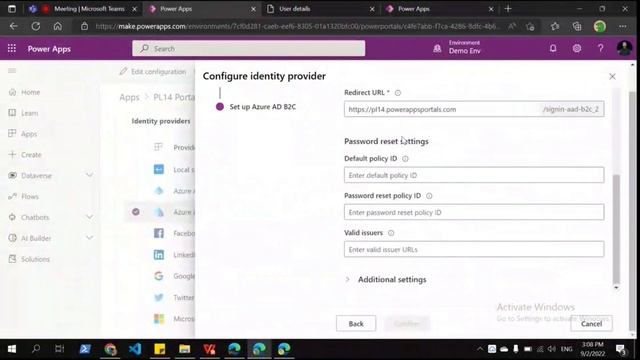
Task: Open a new browser tab
Action: (508, 9)
